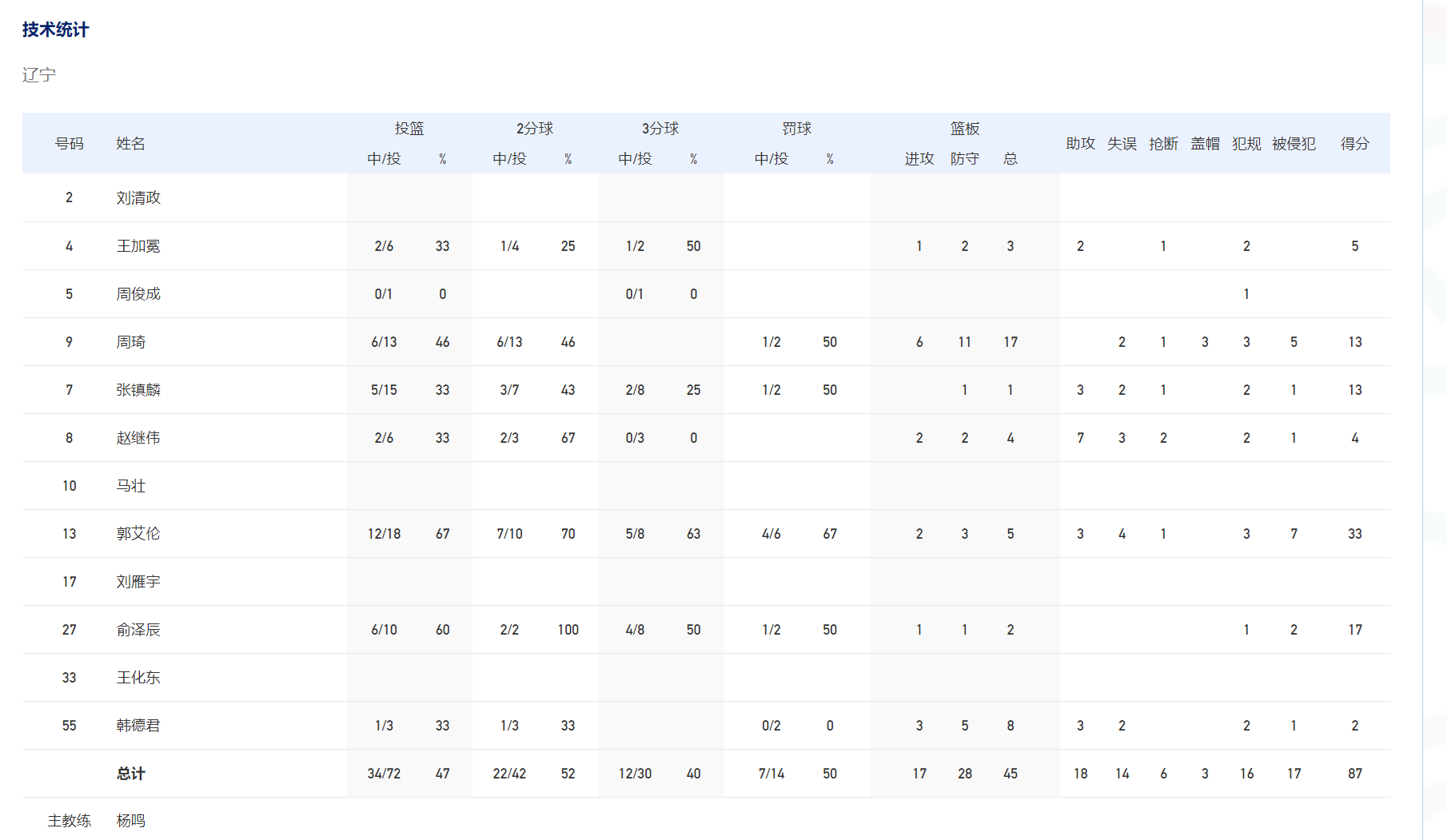This screenshot has width=1447, height=840.
Task: Select player name 刘清政
Action: 138,198
